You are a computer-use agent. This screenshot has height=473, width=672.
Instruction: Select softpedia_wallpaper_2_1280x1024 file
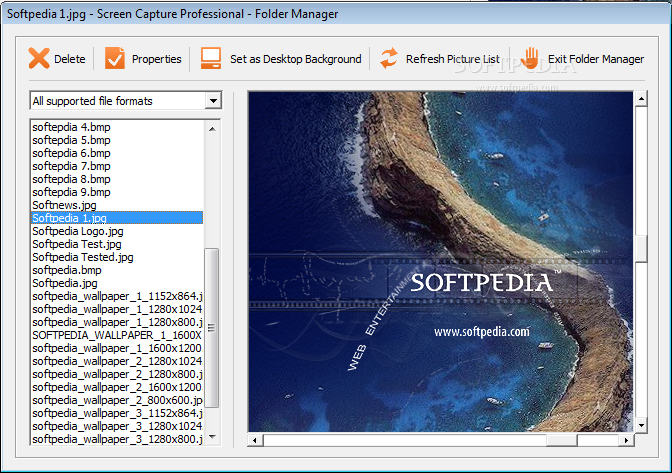(117, 361)
